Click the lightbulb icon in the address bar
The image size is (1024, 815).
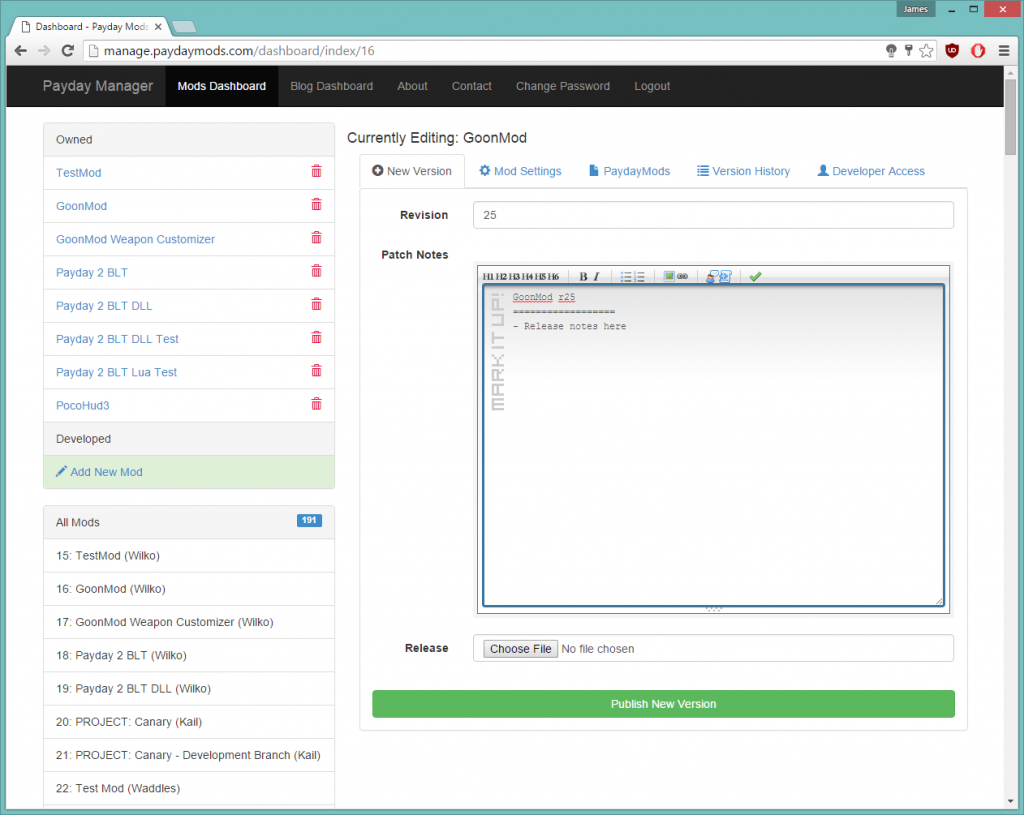click(x=891, y=51)
